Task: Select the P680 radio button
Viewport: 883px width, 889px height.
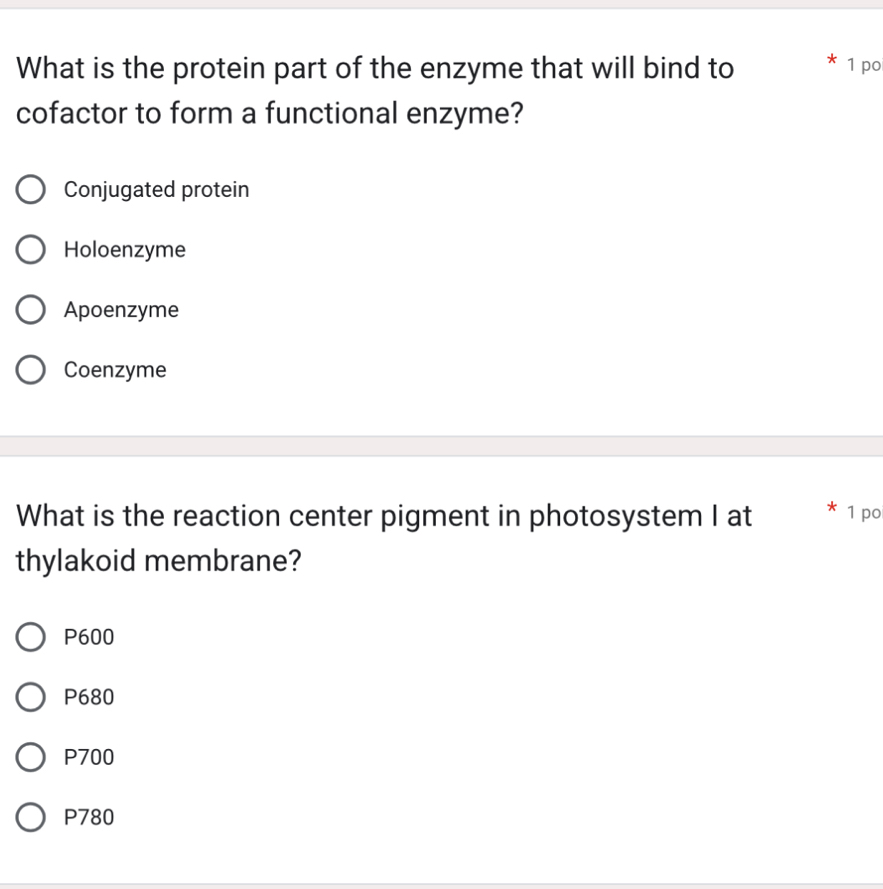Action: 30,697
